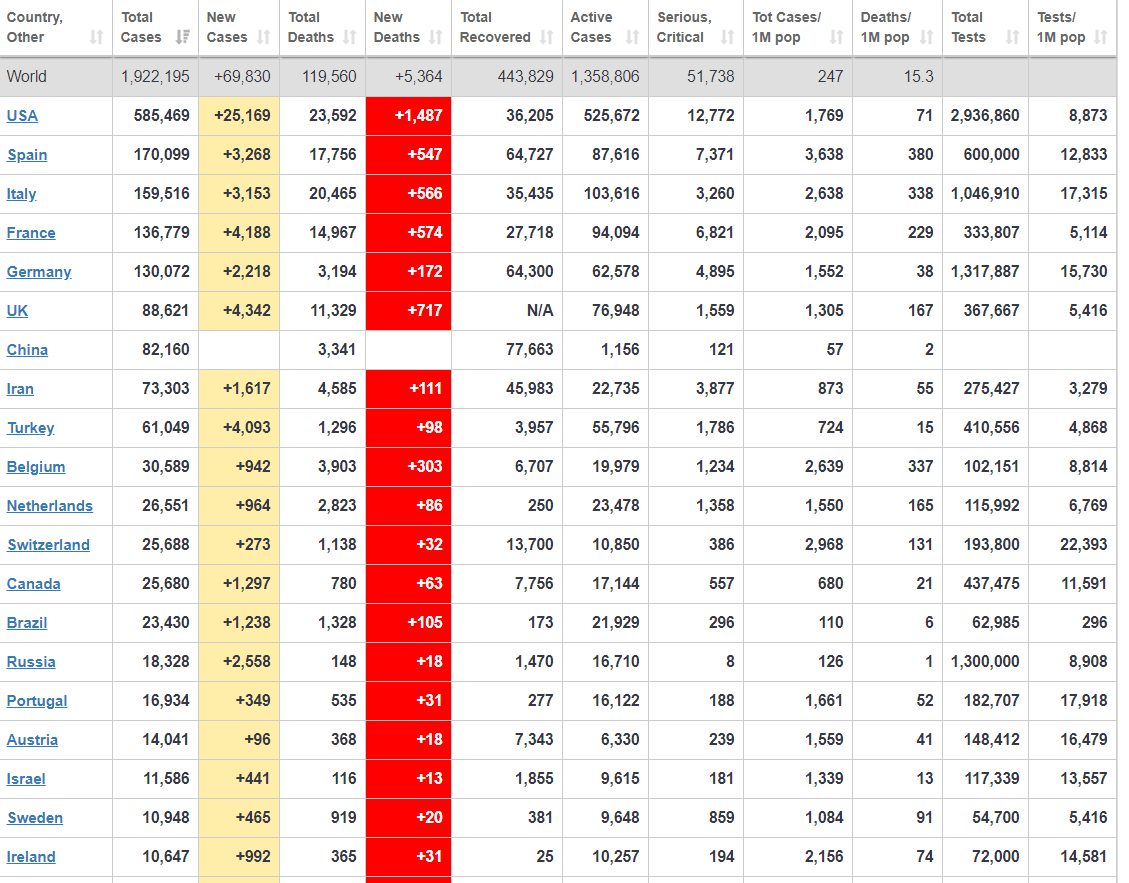Click the red USA new deaths cell
This screenshot has height=883, width=1129.
tap(409, 116)
